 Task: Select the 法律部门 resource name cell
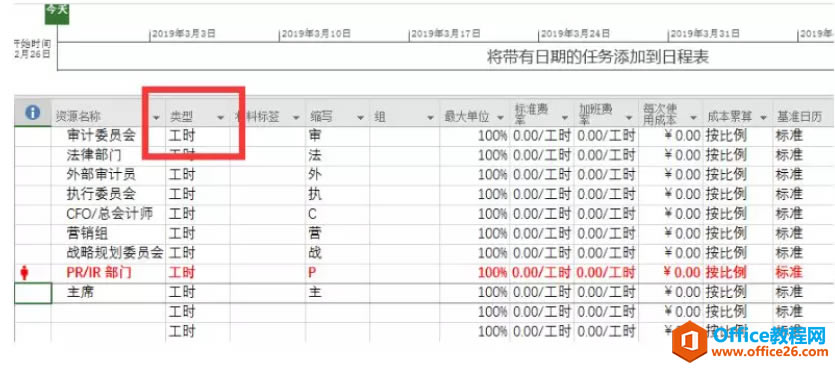[108, 155]
